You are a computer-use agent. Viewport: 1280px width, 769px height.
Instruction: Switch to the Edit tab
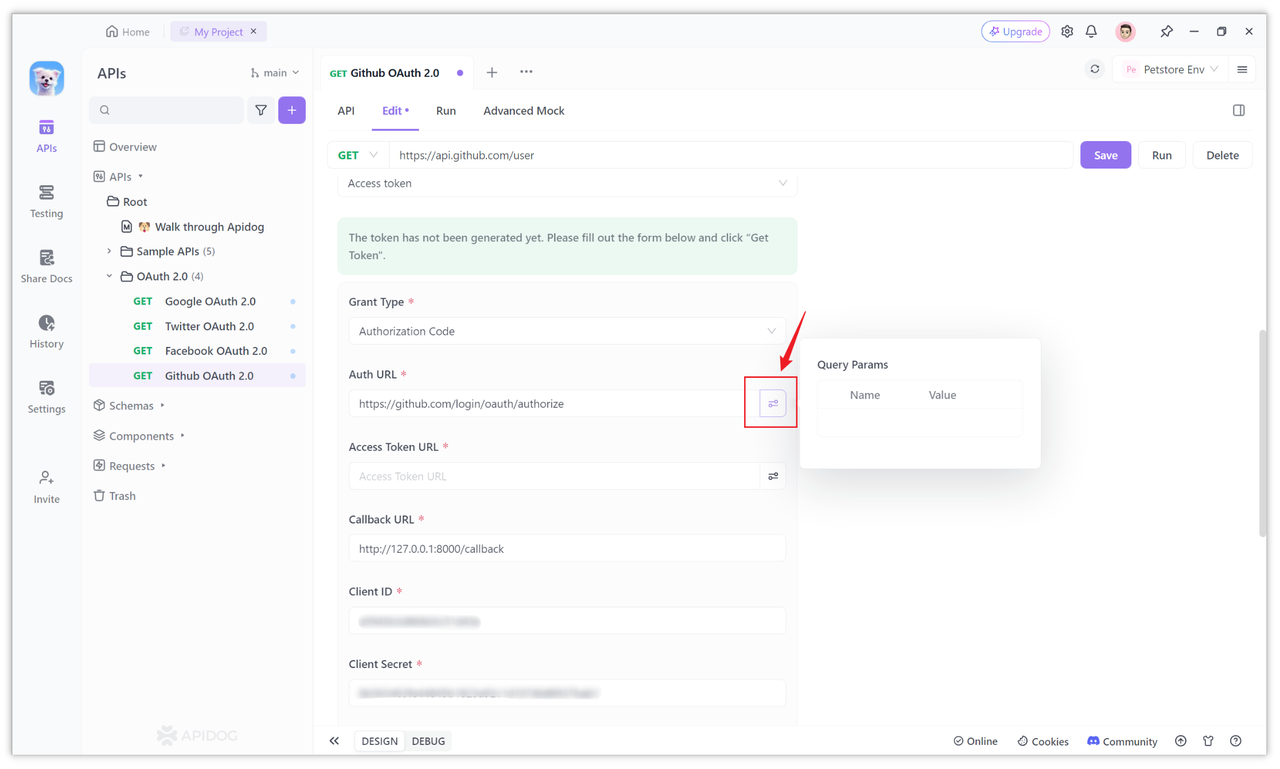tap(395, 111)
